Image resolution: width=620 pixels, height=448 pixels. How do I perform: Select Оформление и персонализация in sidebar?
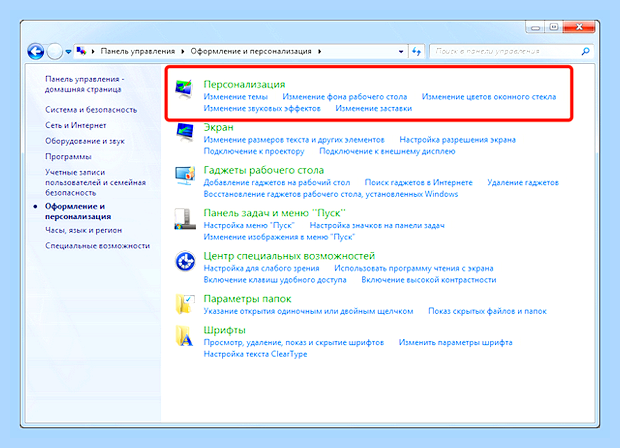click(x=78, y=212)
